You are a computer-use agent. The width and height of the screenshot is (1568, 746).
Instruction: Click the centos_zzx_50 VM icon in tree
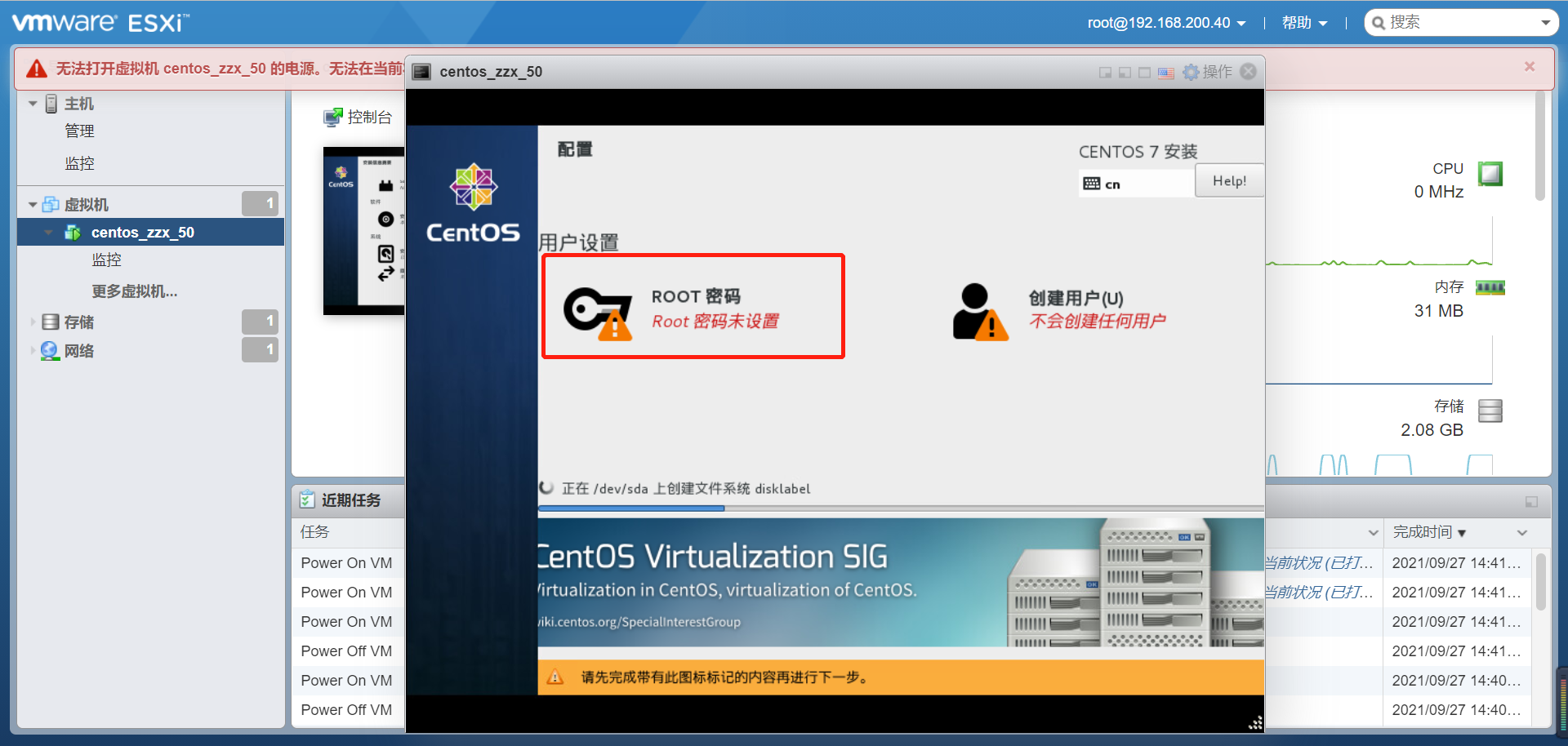(x=73, y=233)
